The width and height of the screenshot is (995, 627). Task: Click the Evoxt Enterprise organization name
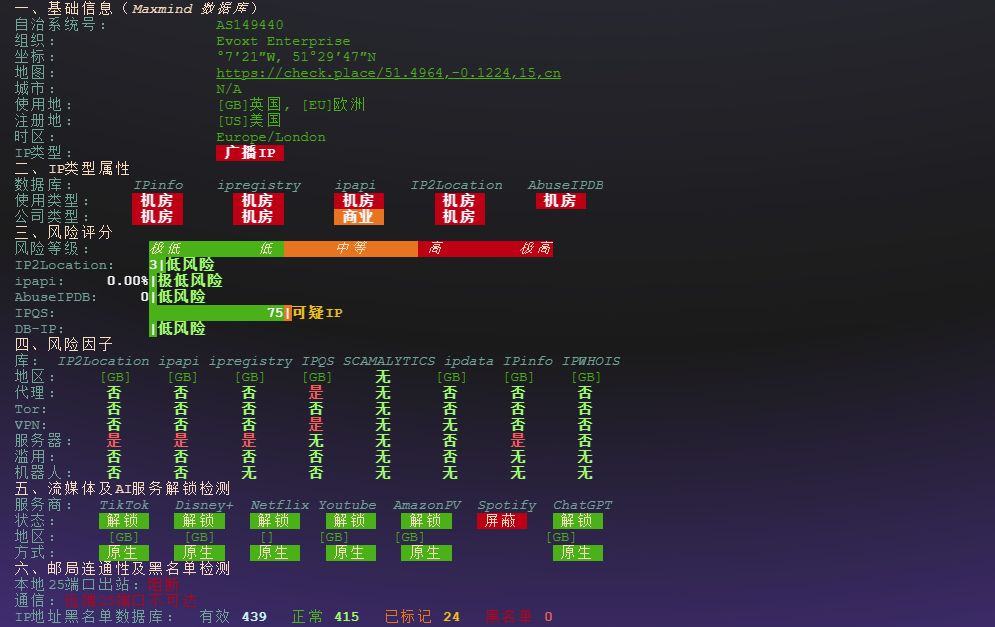pyautogui.click(x=283, y=41)
